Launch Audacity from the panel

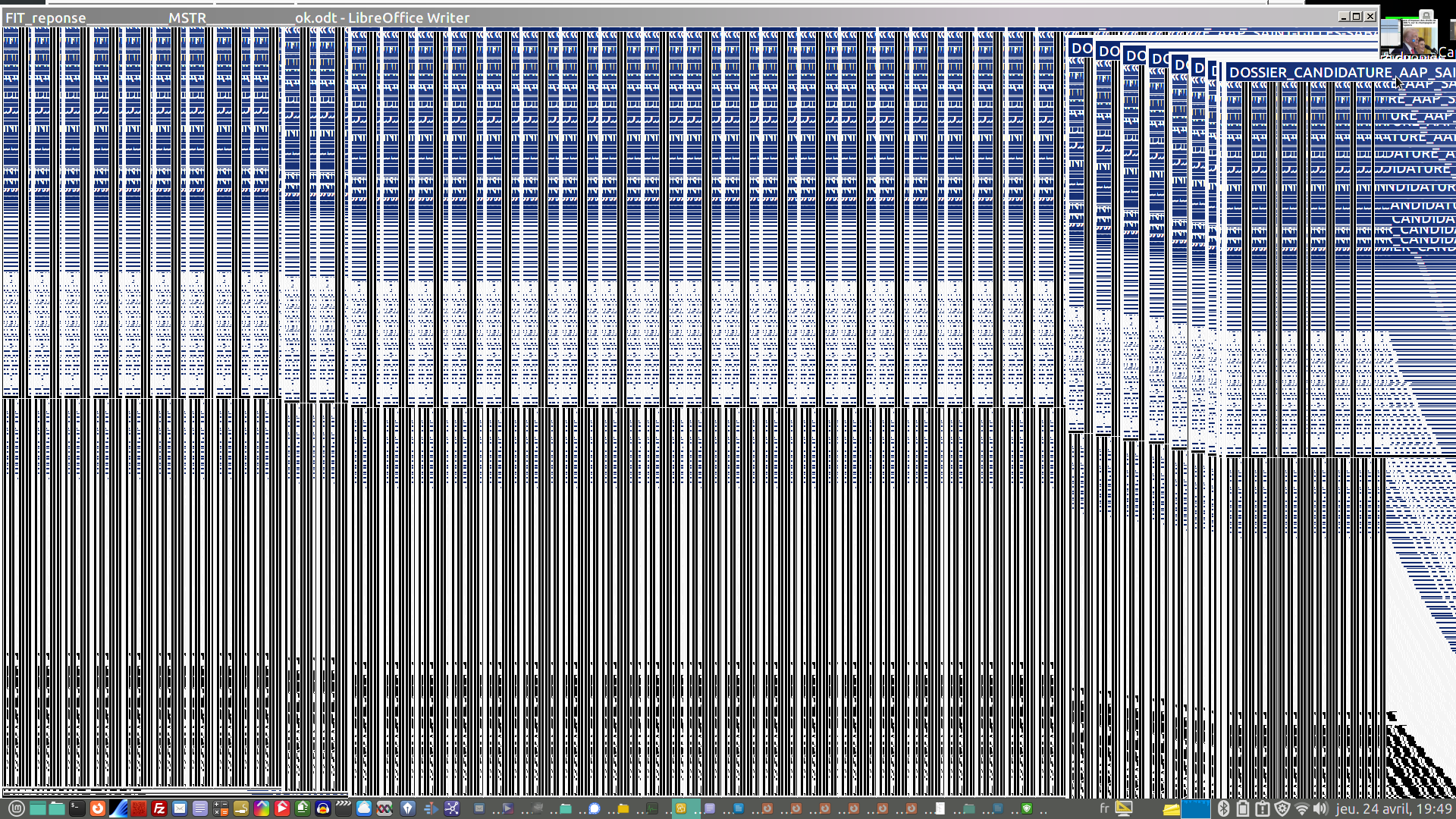coord(323,808)
